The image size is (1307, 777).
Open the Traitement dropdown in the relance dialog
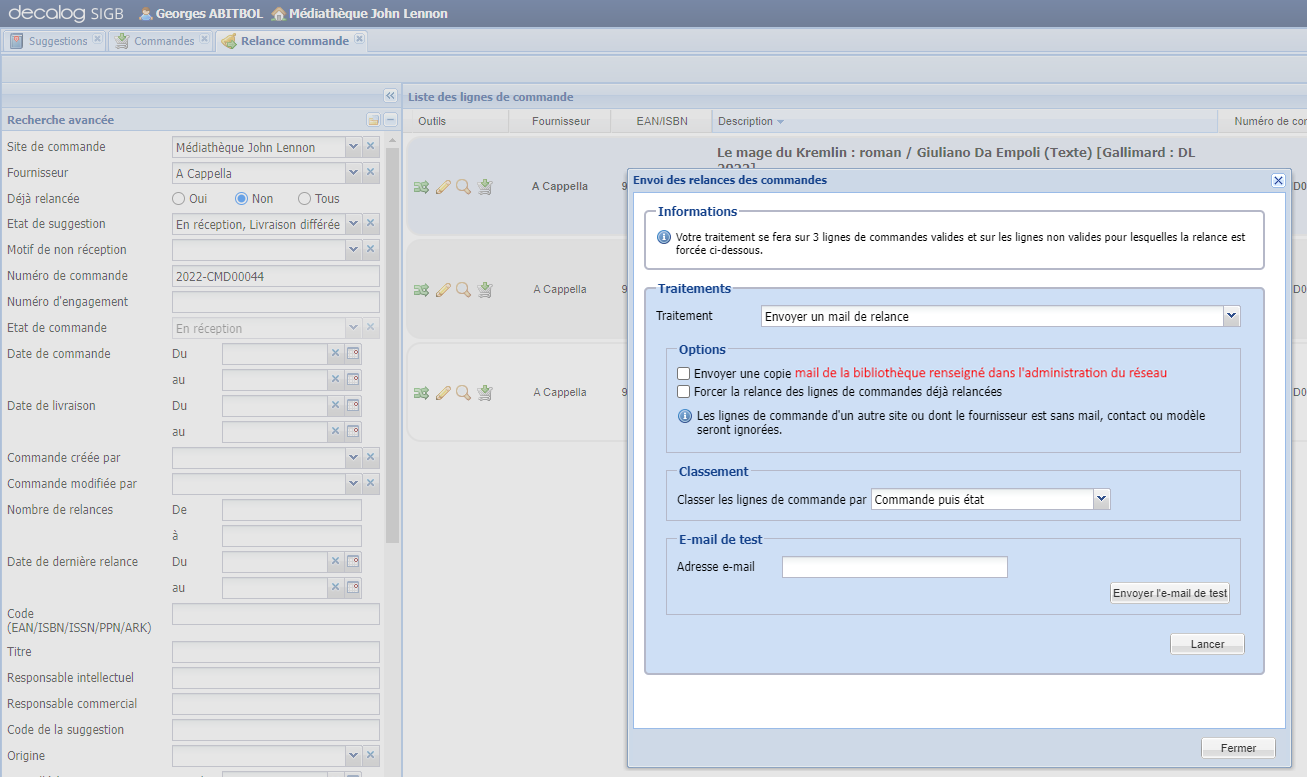tap(1232, 315)
